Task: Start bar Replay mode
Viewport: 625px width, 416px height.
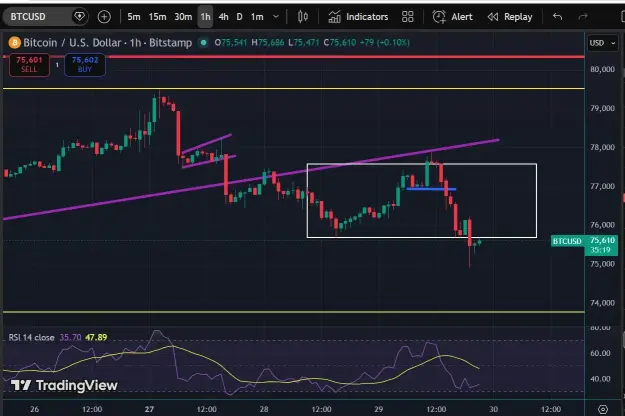Action: [x=510, y=17]
